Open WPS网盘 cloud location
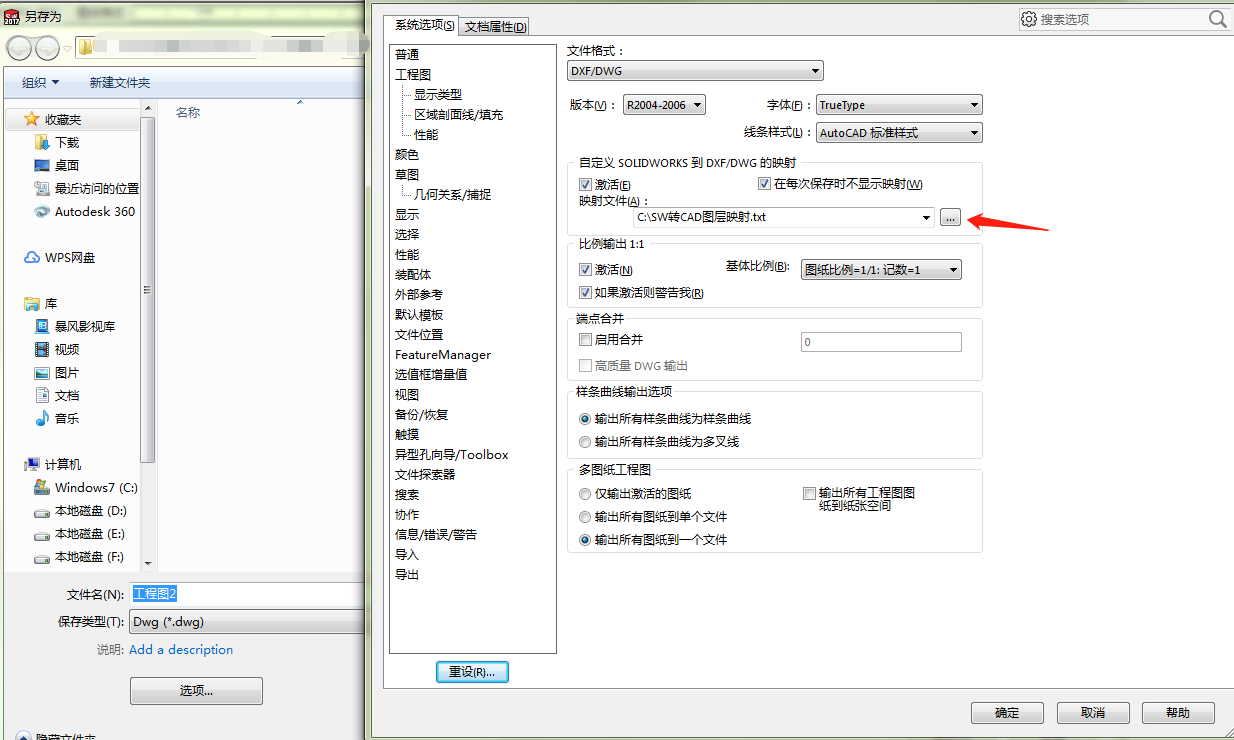This screenshot has width=1234, height=740. (x=61, y=257)
